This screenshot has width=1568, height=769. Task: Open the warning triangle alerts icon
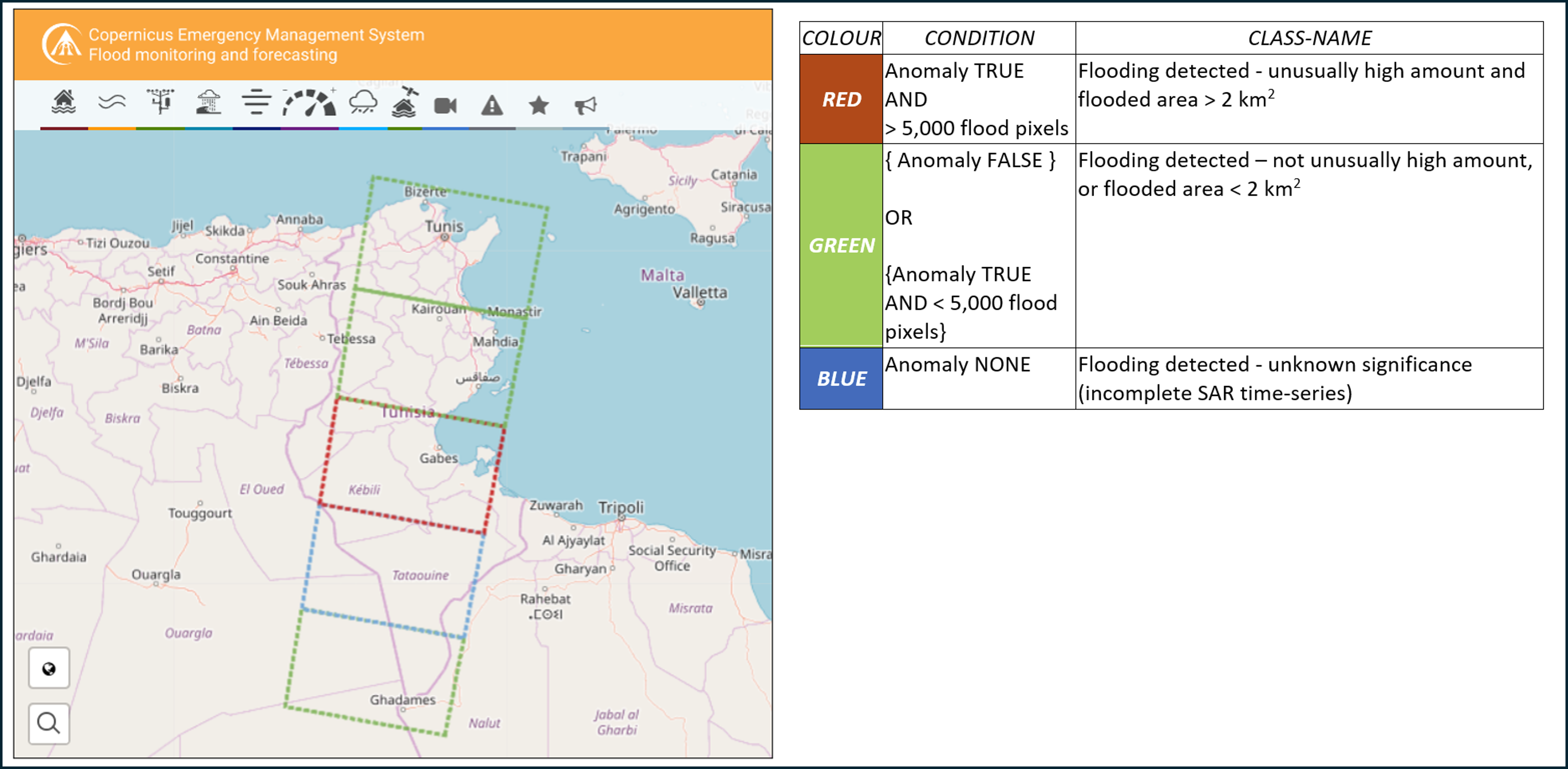pyautogui.click(x=492, y=106)
